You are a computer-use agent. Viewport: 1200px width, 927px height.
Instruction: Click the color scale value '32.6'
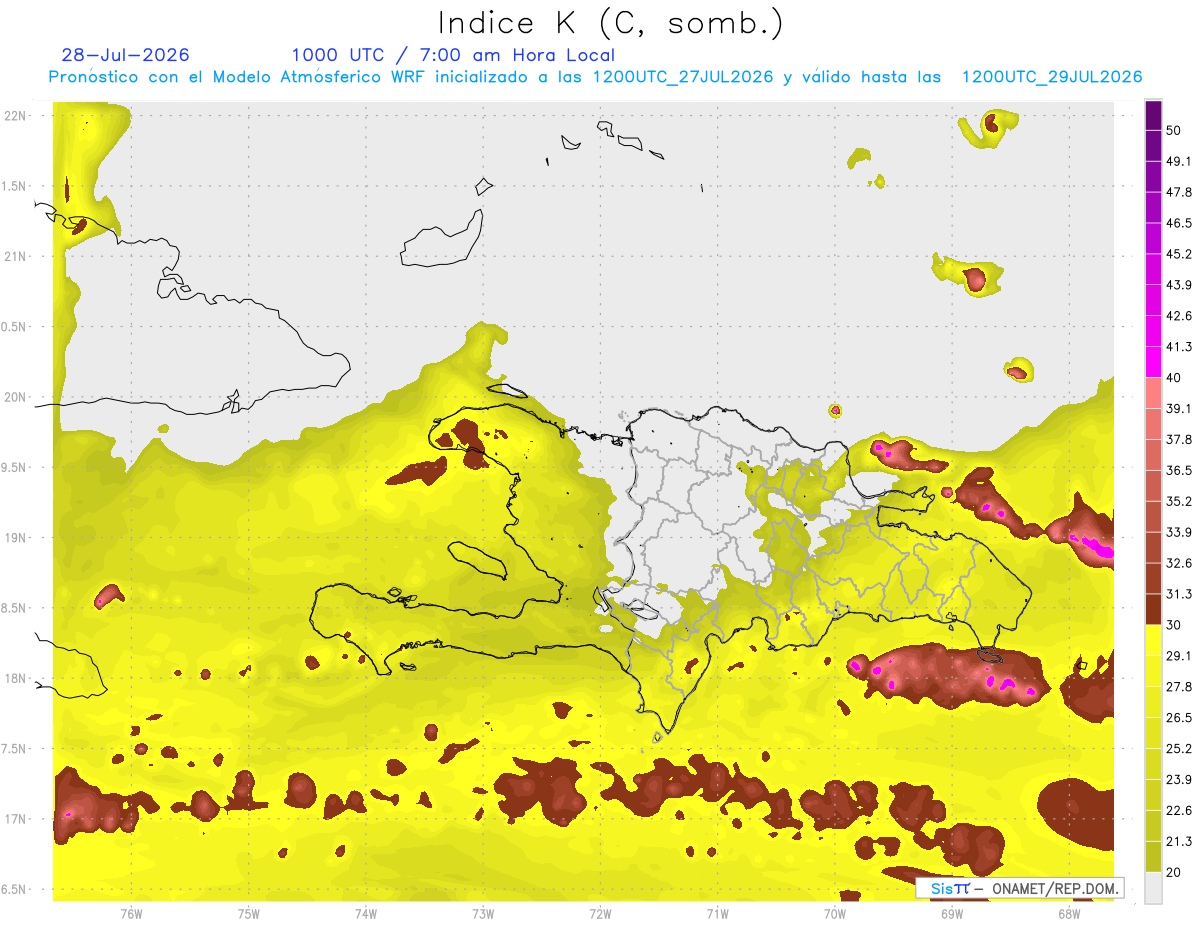pos(1179,563)
